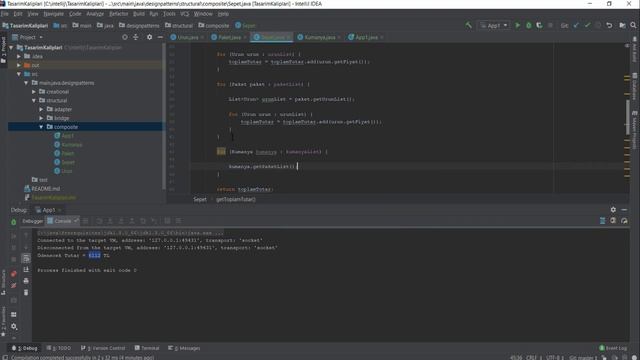This screenshot has height=360, width=640.
Task: Click the Git master branch in status bar
Action: pos(584,357)
